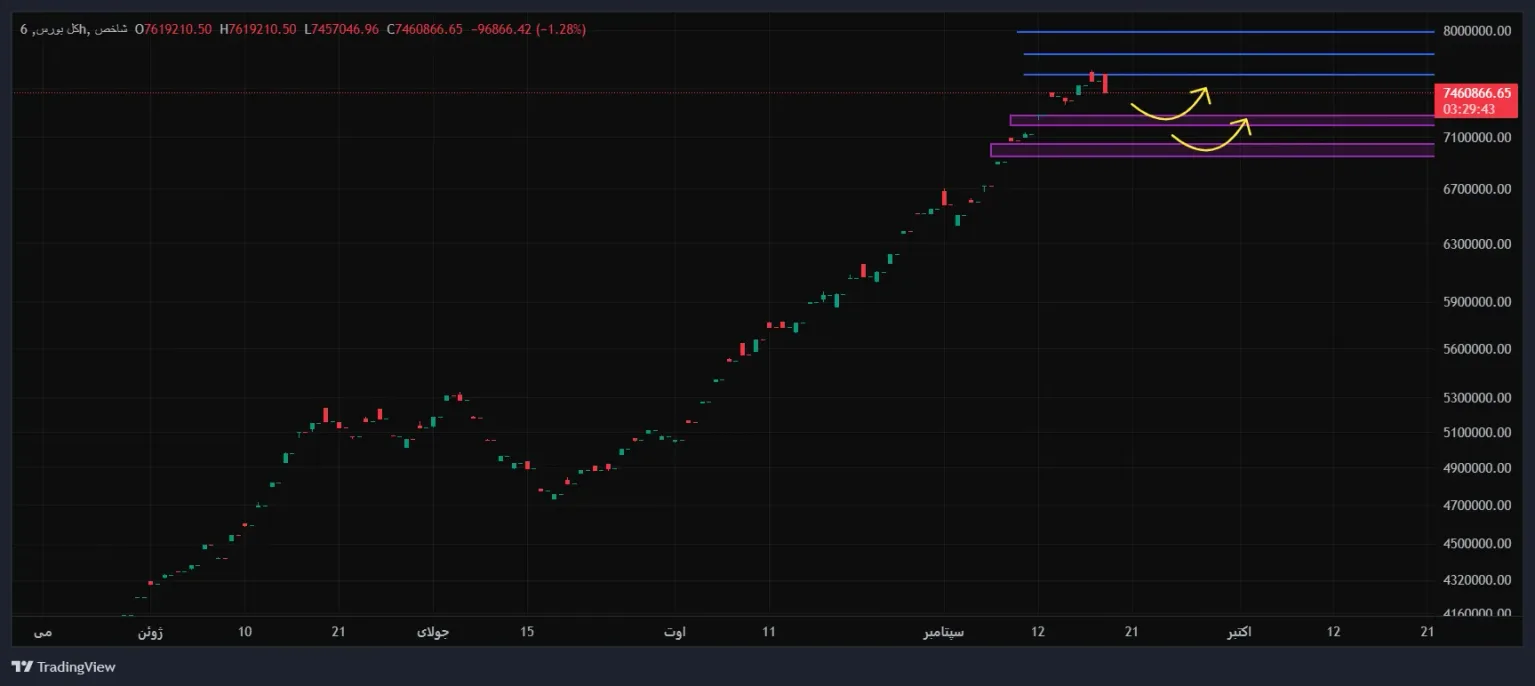
Task: Click the ژوئن label on time axis
Action: pos(150,633)
